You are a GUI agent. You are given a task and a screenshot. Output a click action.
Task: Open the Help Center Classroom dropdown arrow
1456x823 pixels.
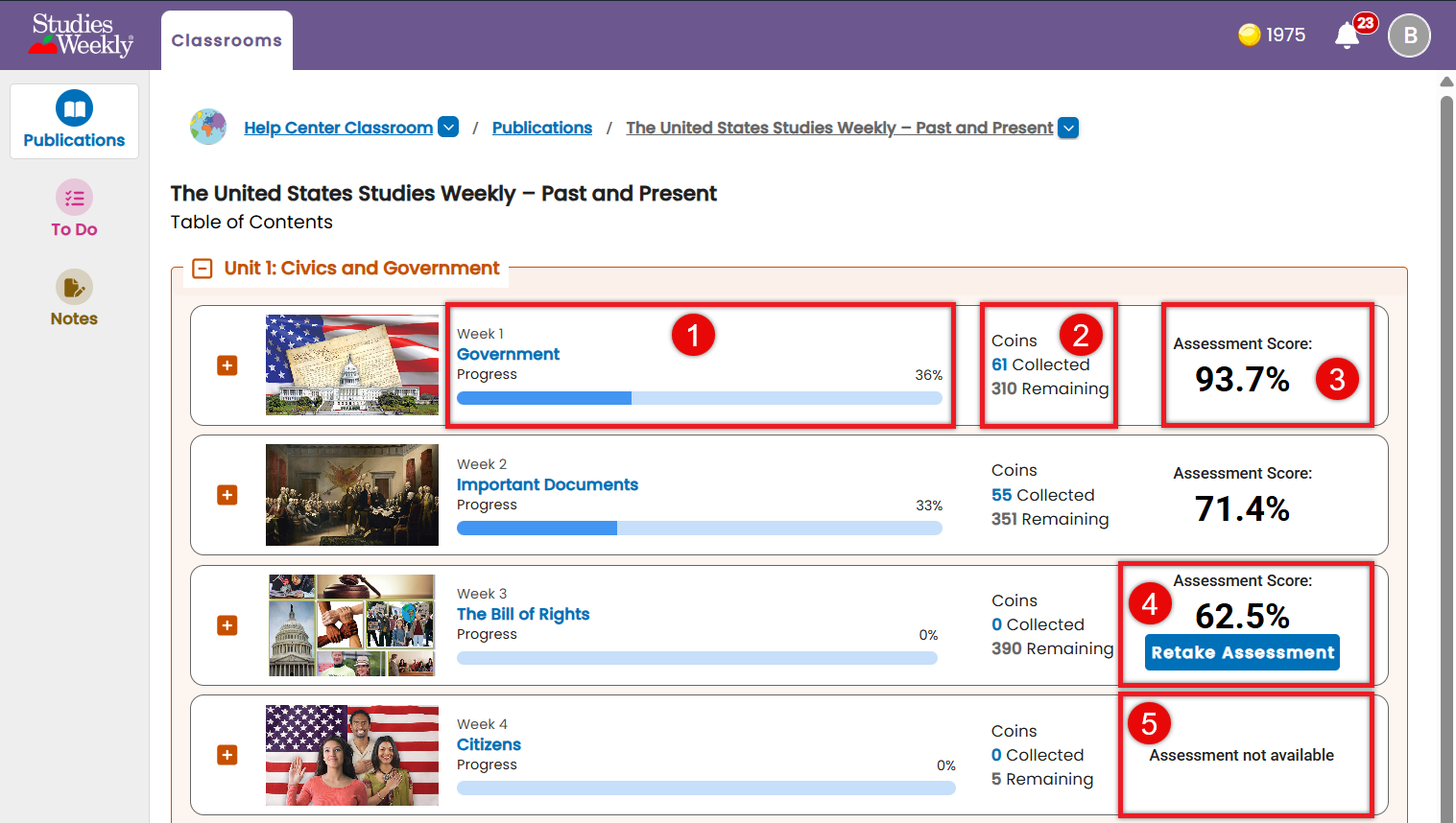(448, 127)
